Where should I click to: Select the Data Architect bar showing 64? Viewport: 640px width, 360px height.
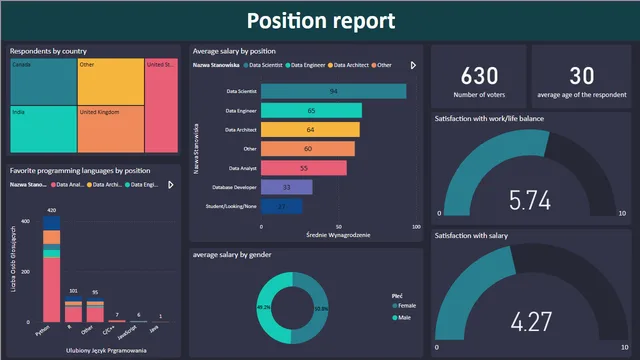pyautogui.click(x=310, y=130)
